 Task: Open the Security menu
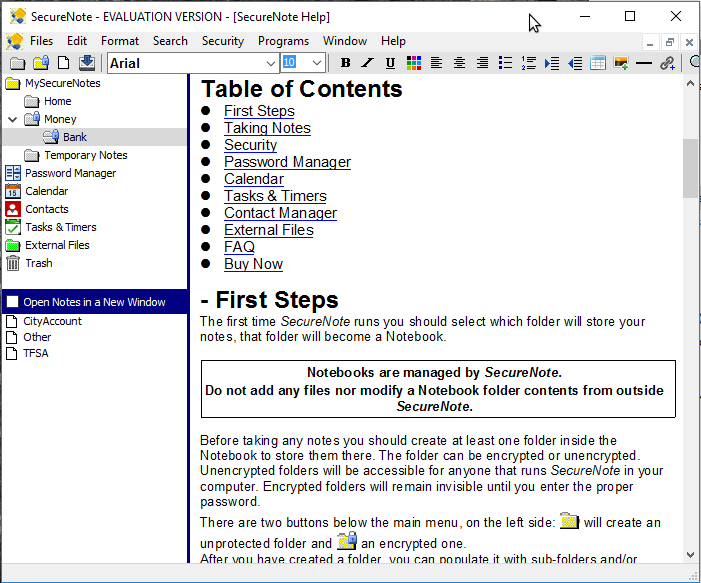(x=223, y=41)
